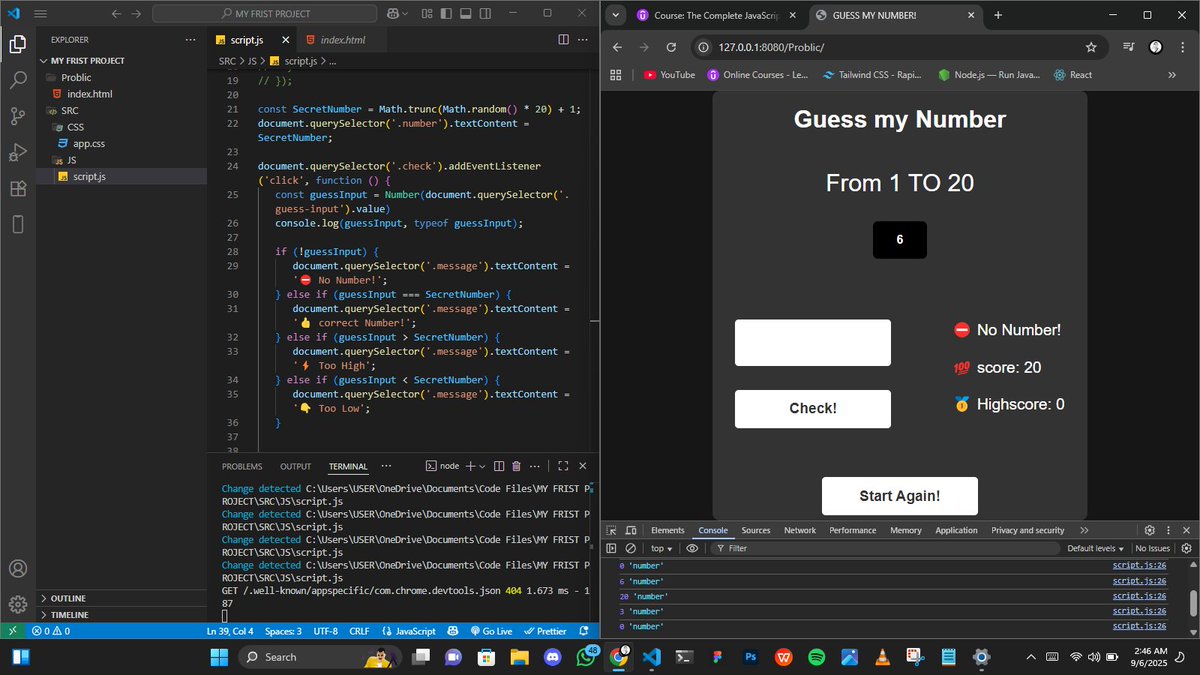Switch to the Elements tab in DevTools
The image size is (1200, 675).
click(667, 530)
